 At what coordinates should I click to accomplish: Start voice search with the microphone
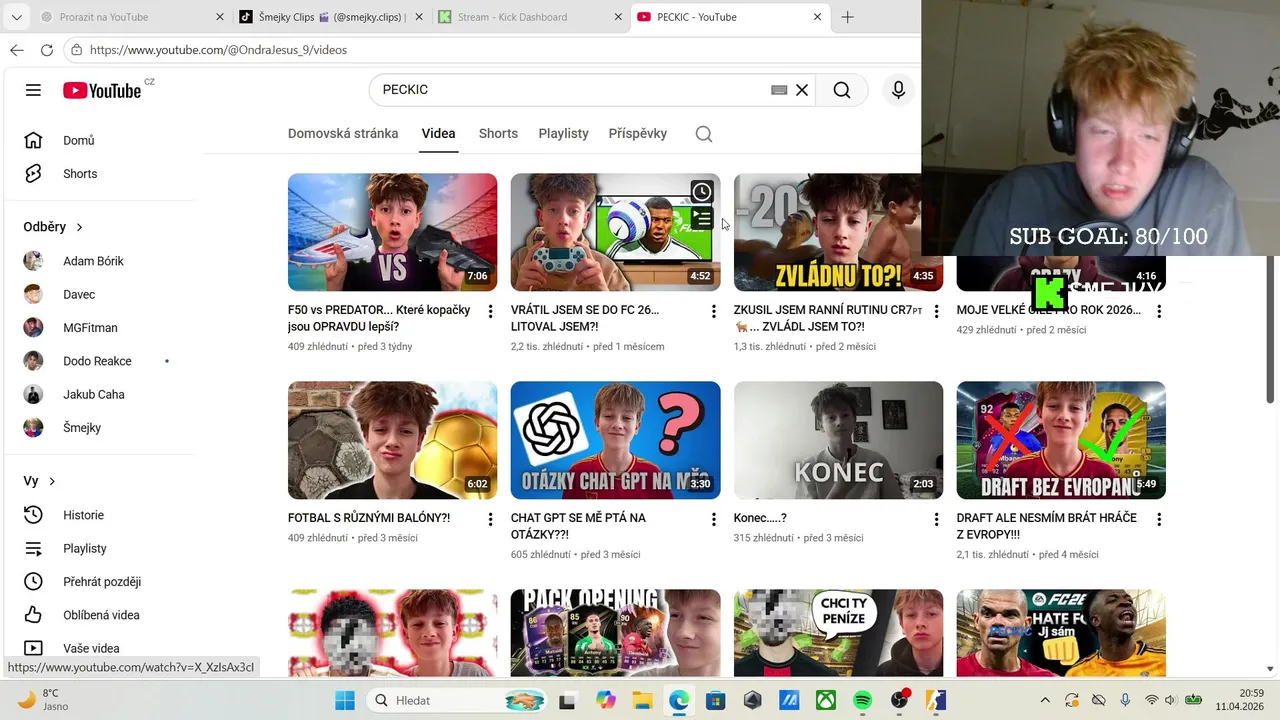point(898,90)
